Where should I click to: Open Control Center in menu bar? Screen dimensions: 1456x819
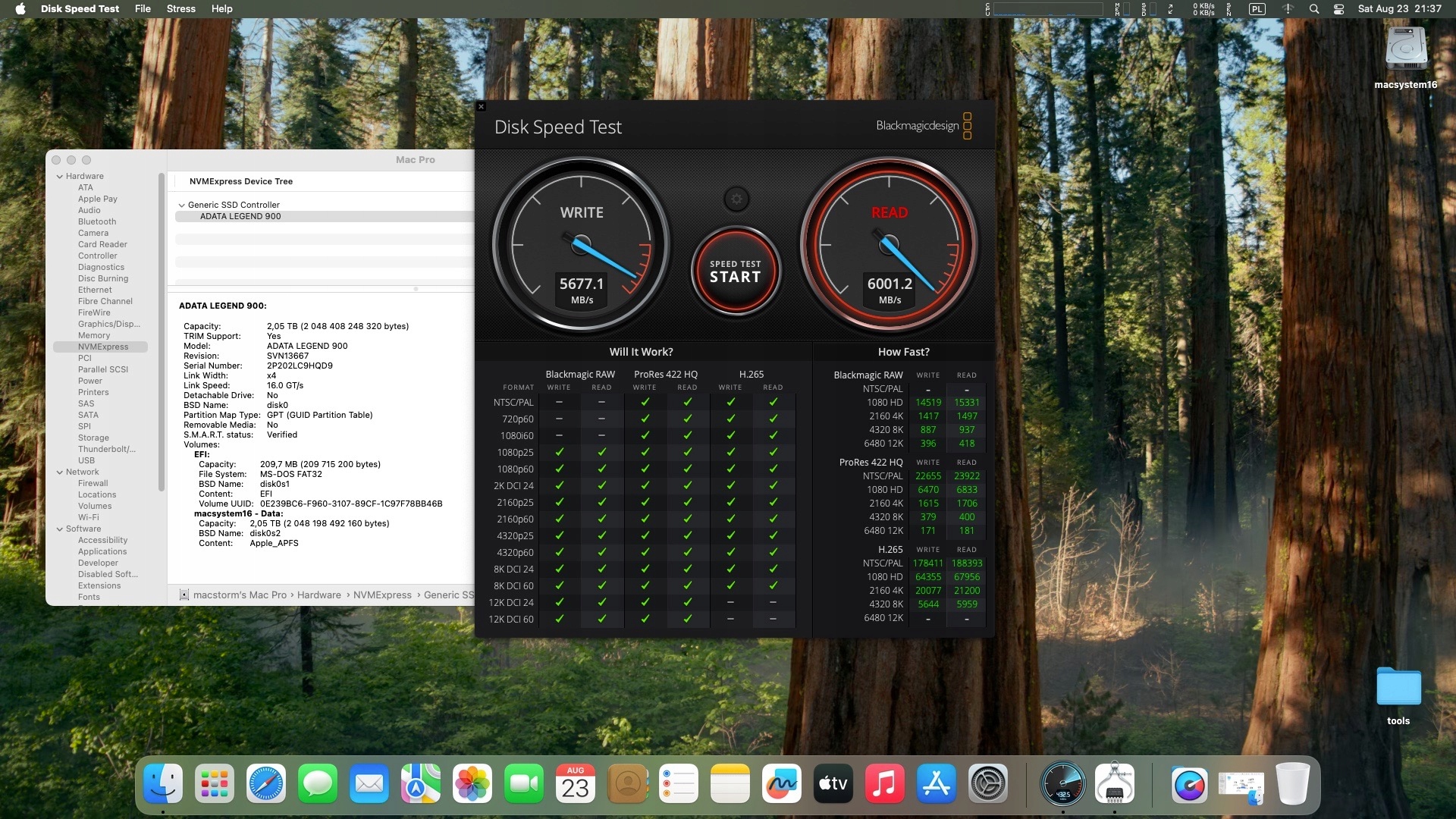point(1338,9)
